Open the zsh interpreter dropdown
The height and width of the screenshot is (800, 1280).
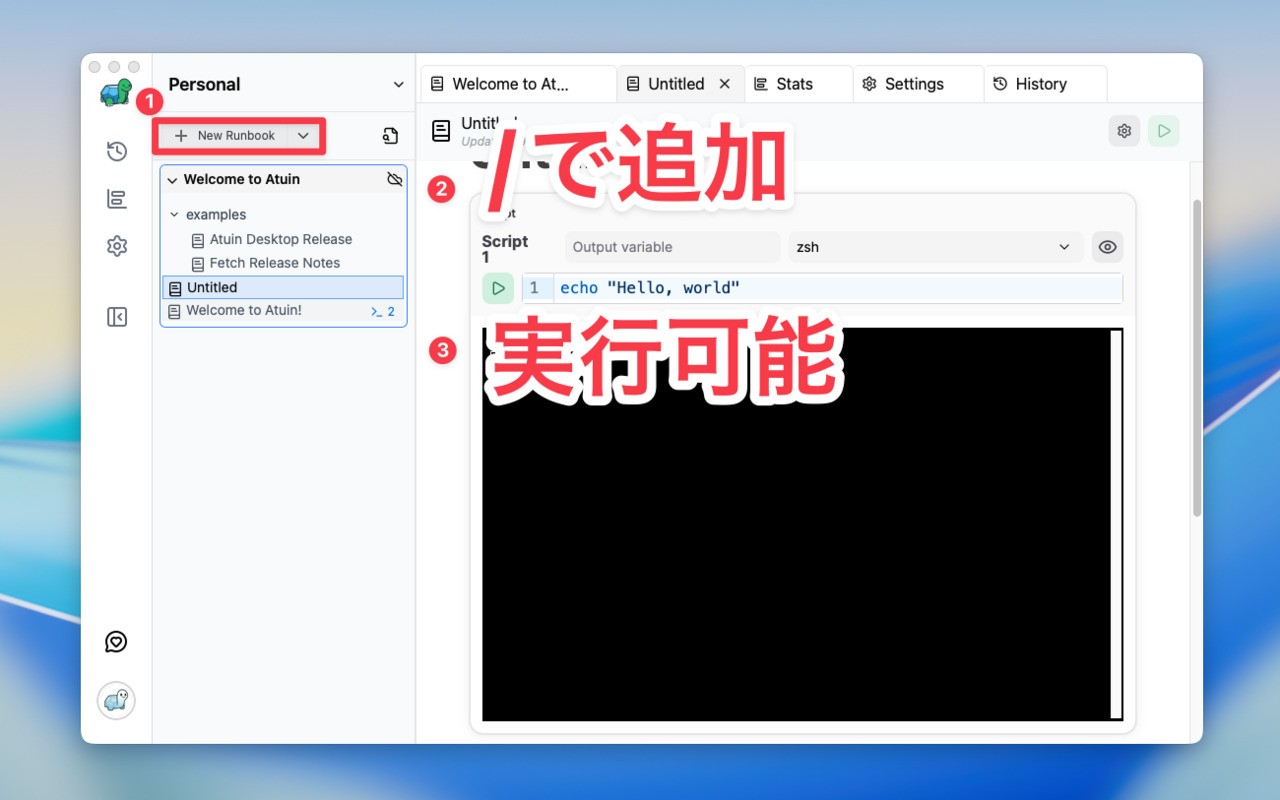(935, 247)
